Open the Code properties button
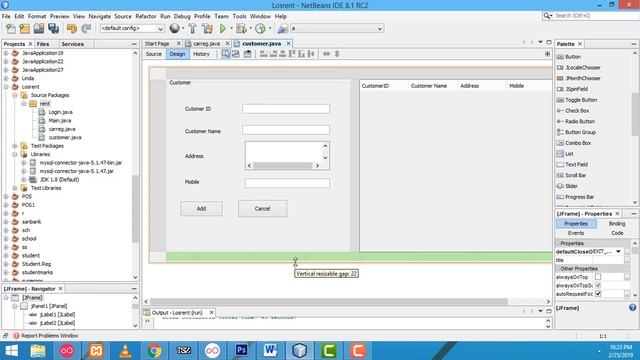The image size is (640, 360). [x=617, y=233]
